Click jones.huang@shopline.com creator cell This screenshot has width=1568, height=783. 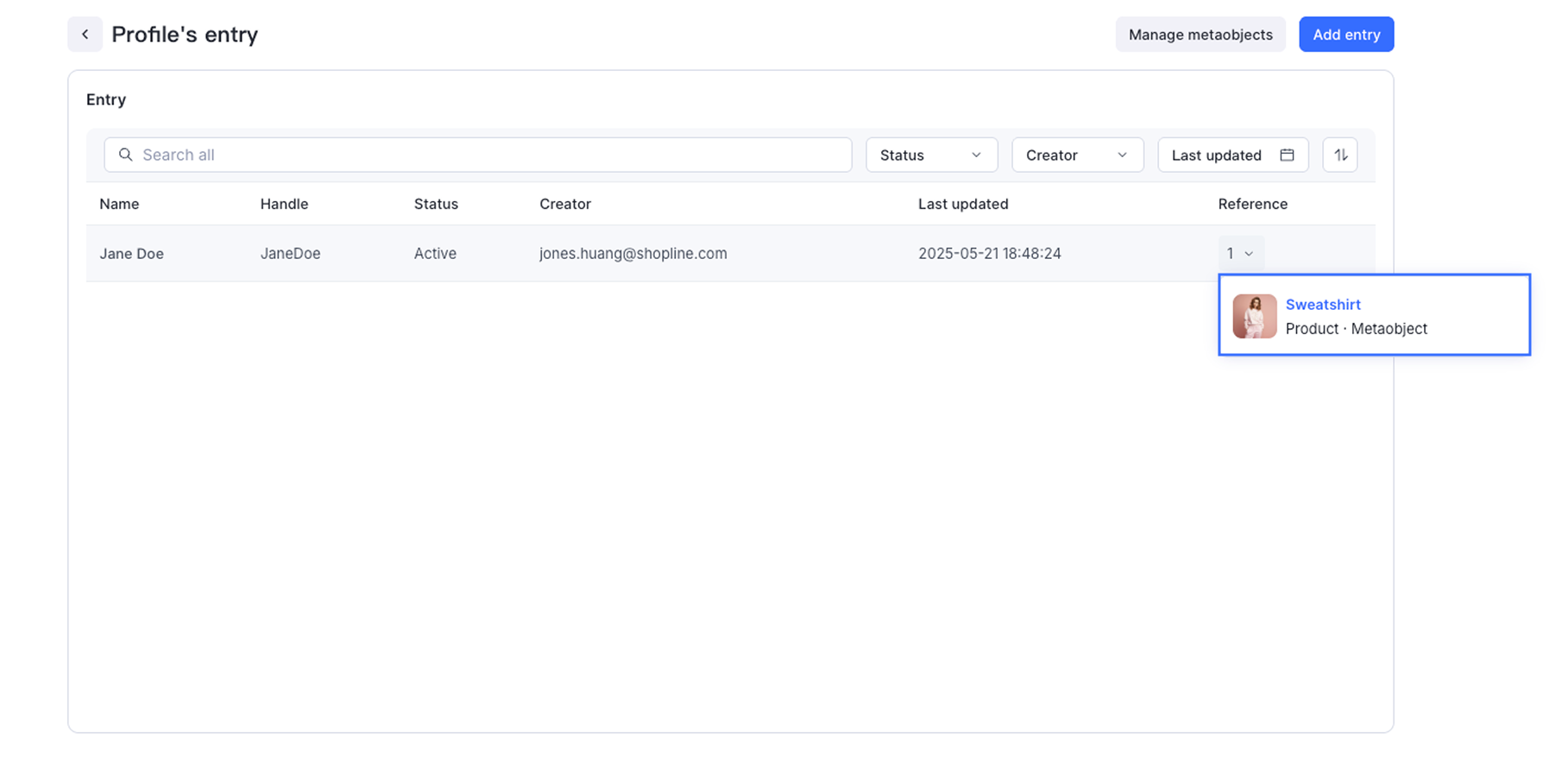(x=633, y=254)
